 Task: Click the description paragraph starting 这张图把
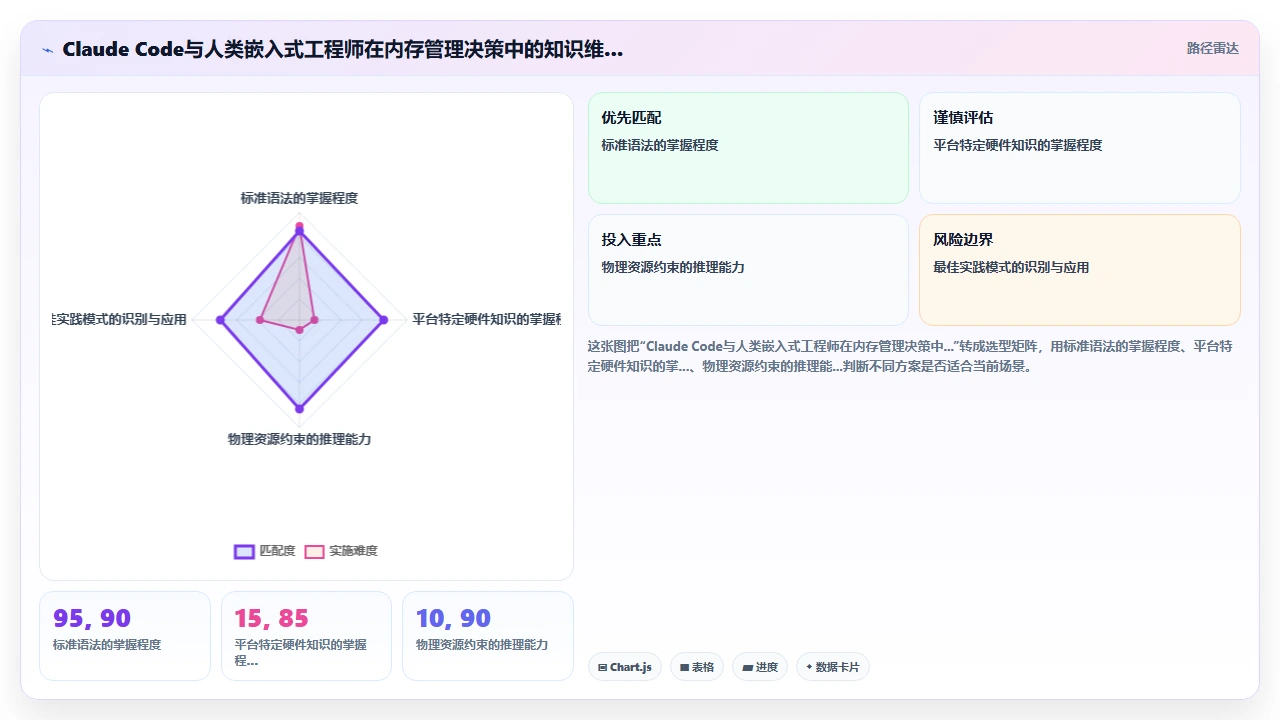909,356
